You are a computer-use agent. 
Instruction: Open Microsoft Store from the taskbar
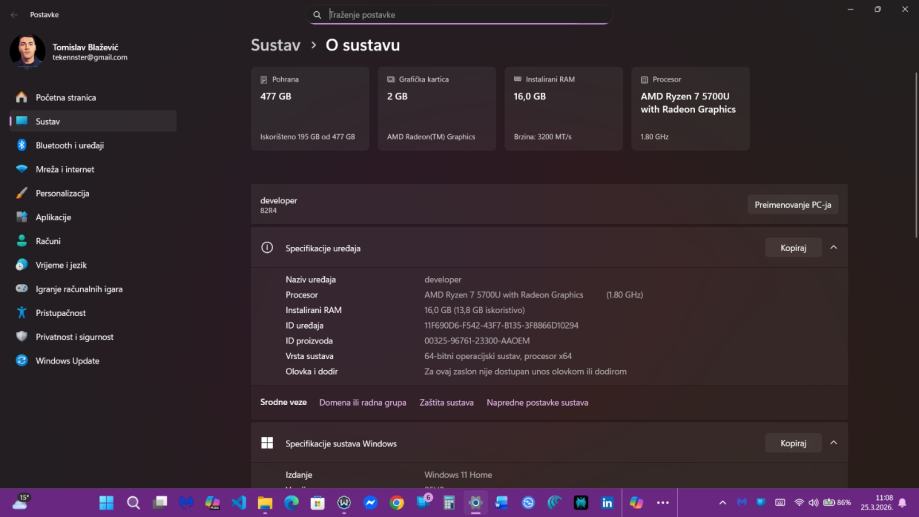(318, 503)
